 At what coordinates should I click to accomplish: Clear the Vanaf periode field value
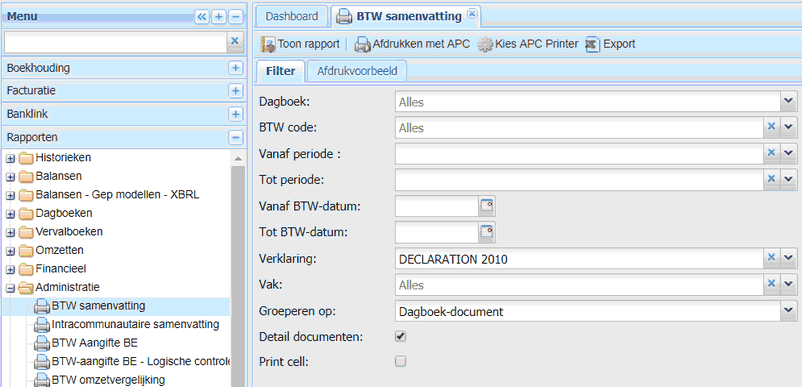pos(771,153)
